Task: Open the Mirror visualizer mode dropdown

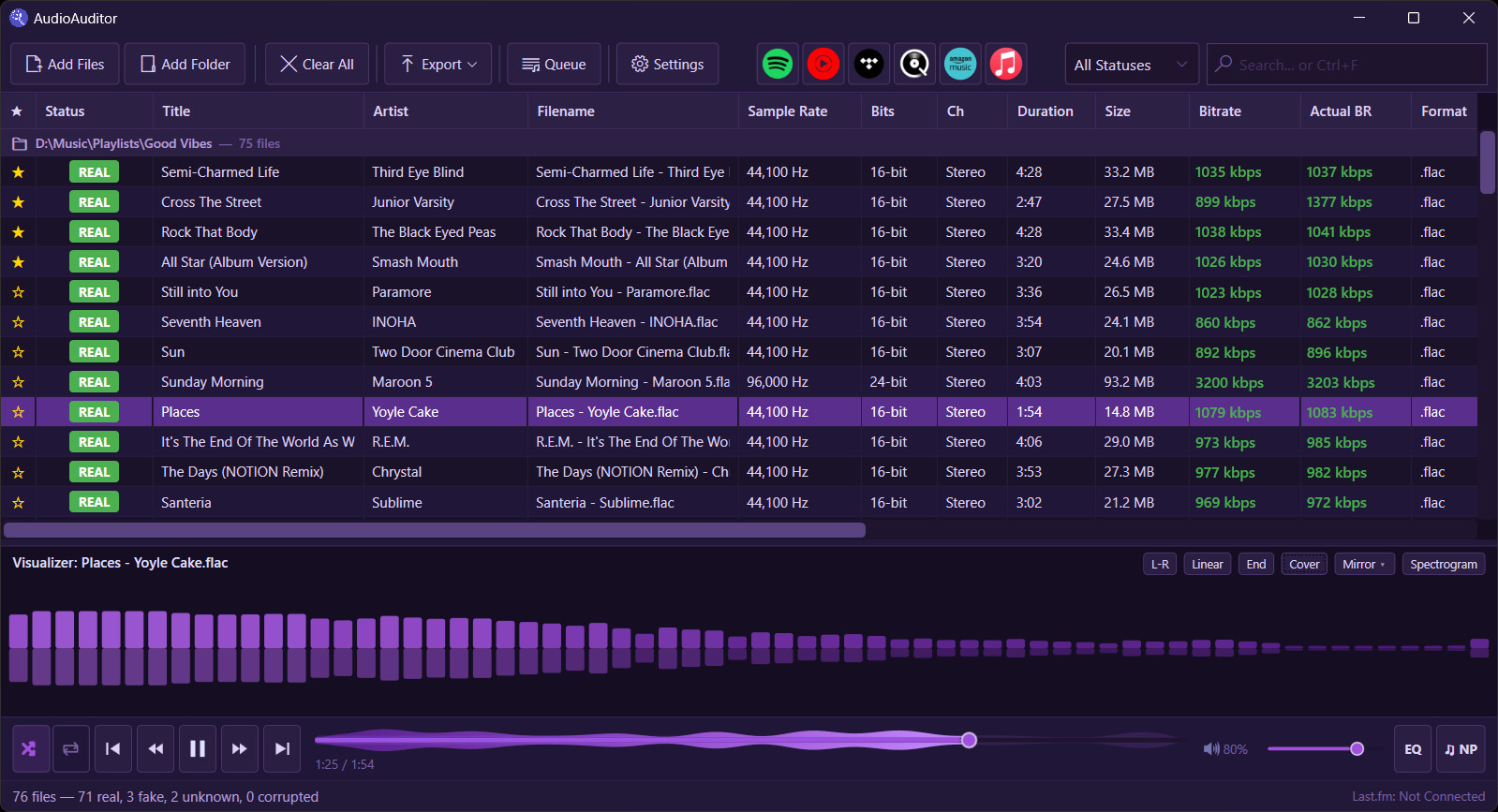Action: click(x=1364, y=564)
